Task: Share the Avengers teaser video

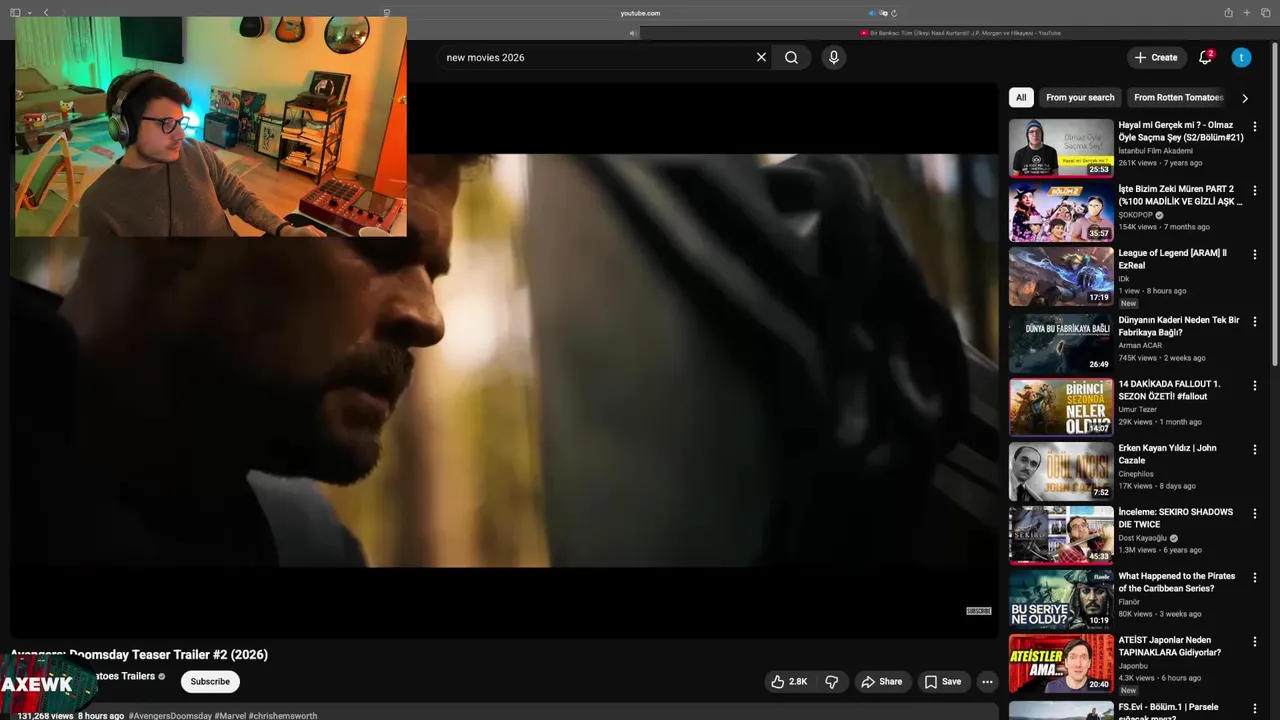Action: [882, 682]
